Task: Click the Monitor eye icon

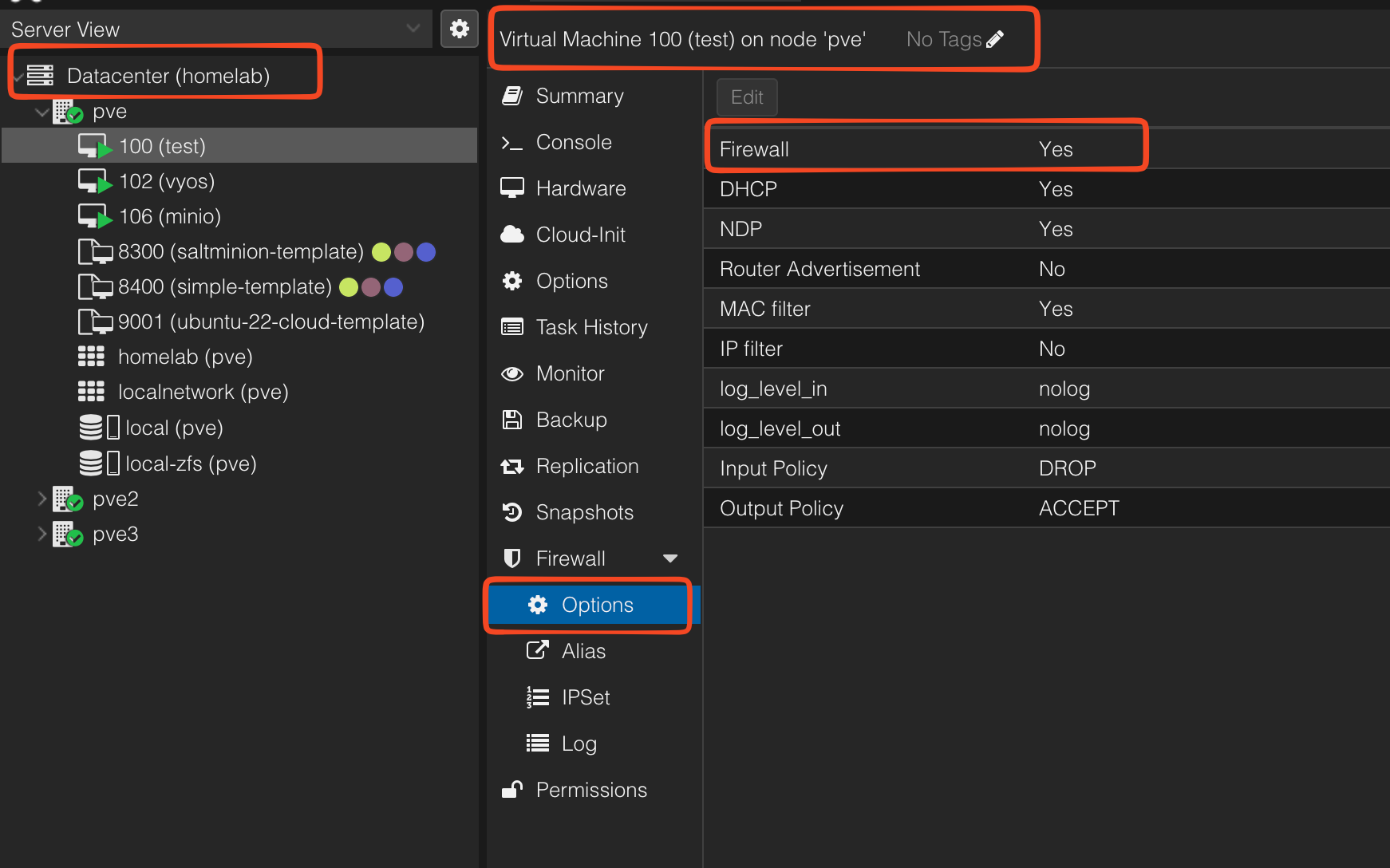Action: coord(511,373)
